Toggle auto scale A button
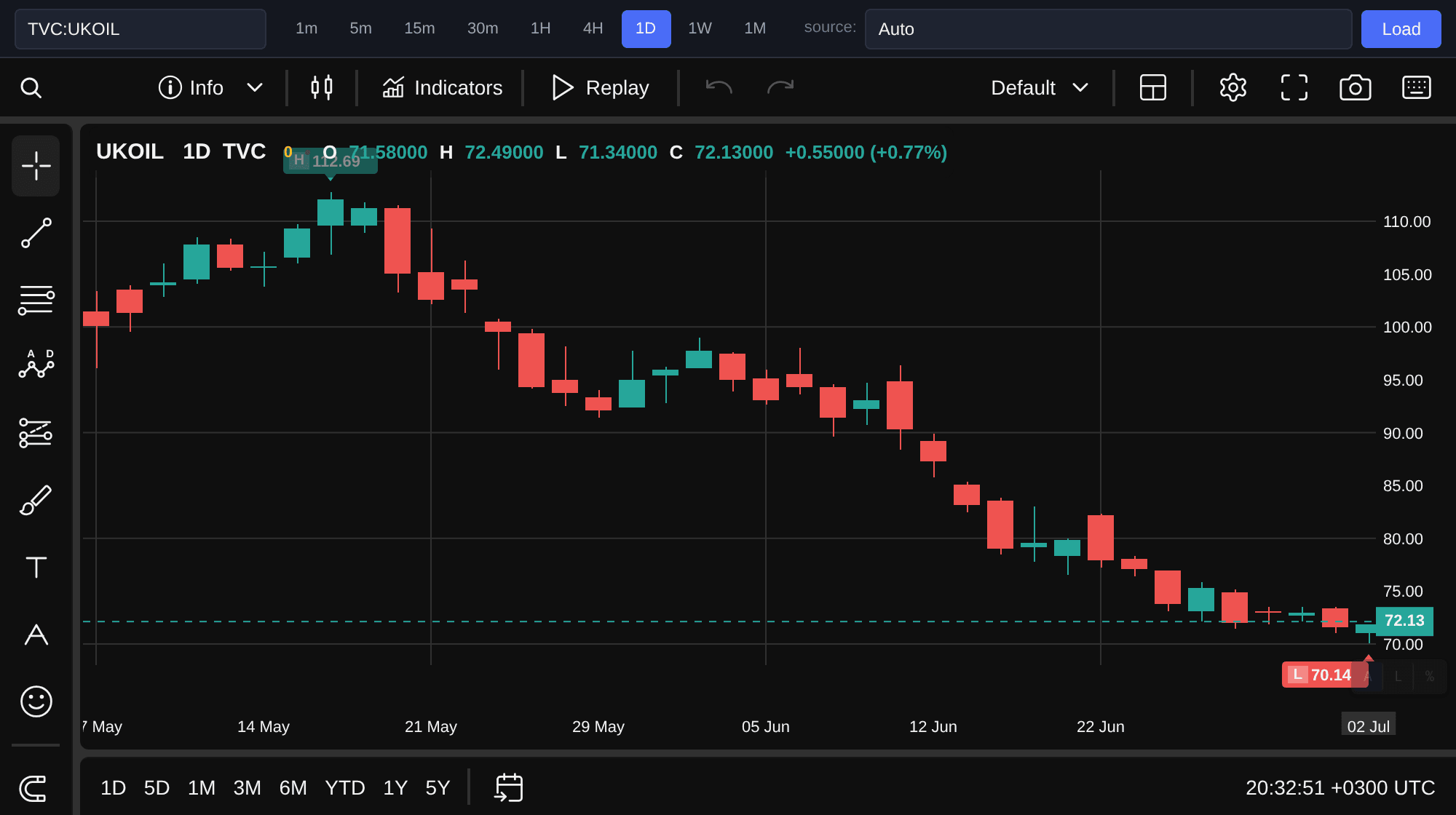The width and height of the screenshot is (1456, 815). pos(1367,677)
